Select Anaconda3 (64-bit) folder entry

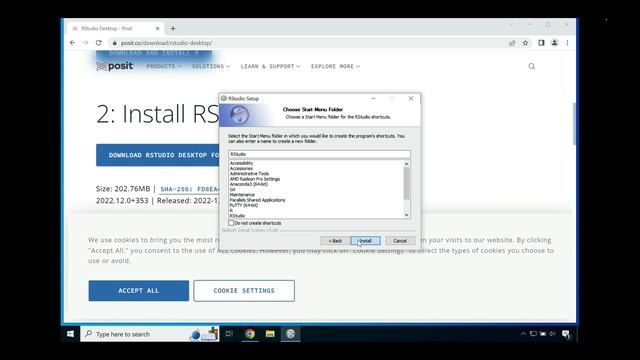click(x=248, y=184)
